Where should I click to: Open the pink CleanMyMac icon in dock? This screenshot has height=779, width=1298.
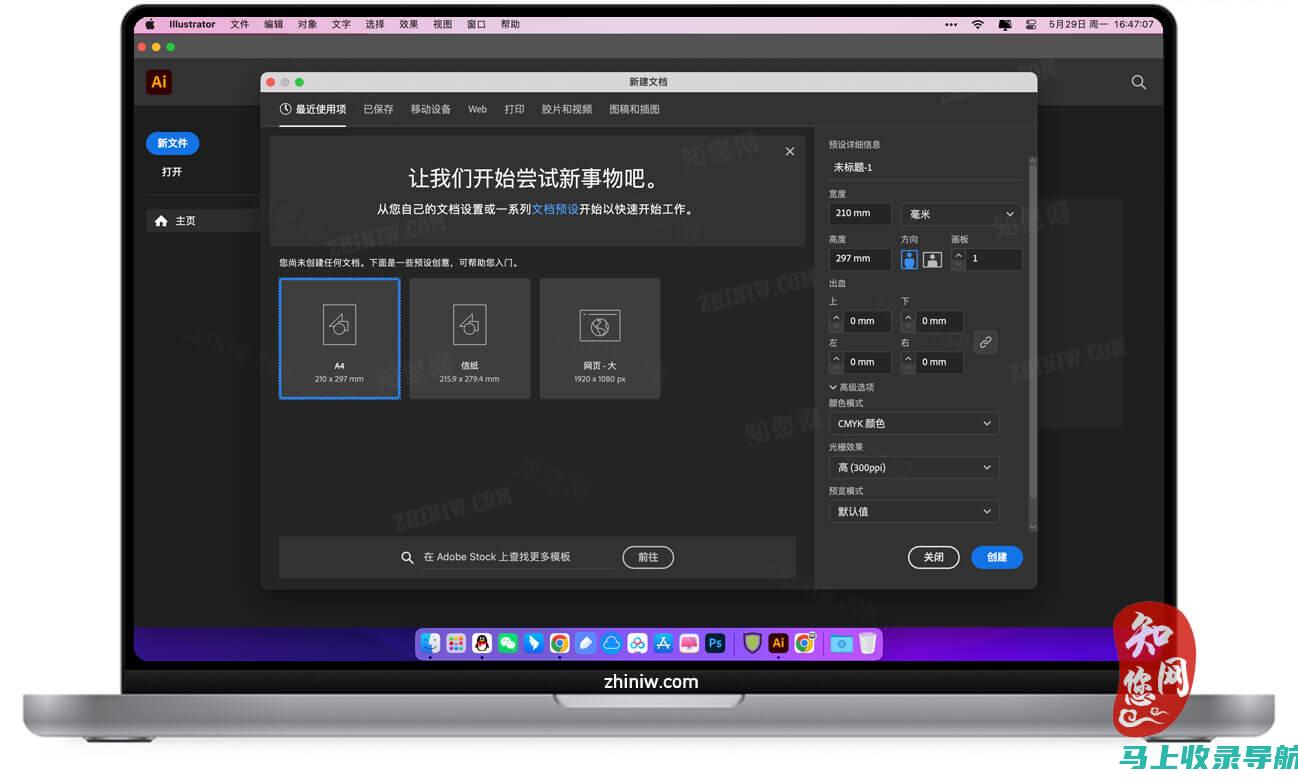[x=689, y=643]
